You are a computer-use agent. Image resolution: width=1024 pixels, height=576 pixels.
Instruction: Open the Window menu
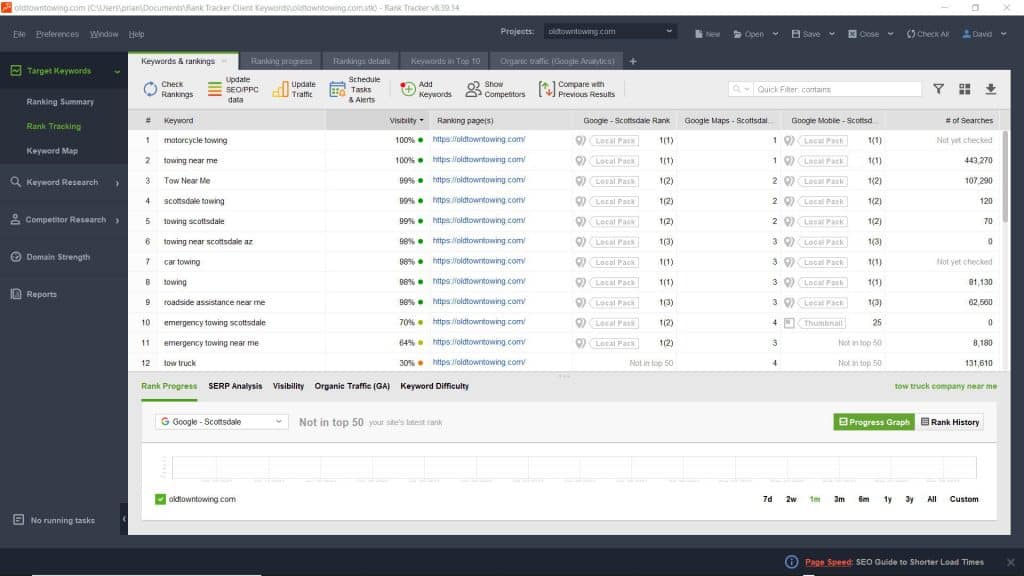104,34
